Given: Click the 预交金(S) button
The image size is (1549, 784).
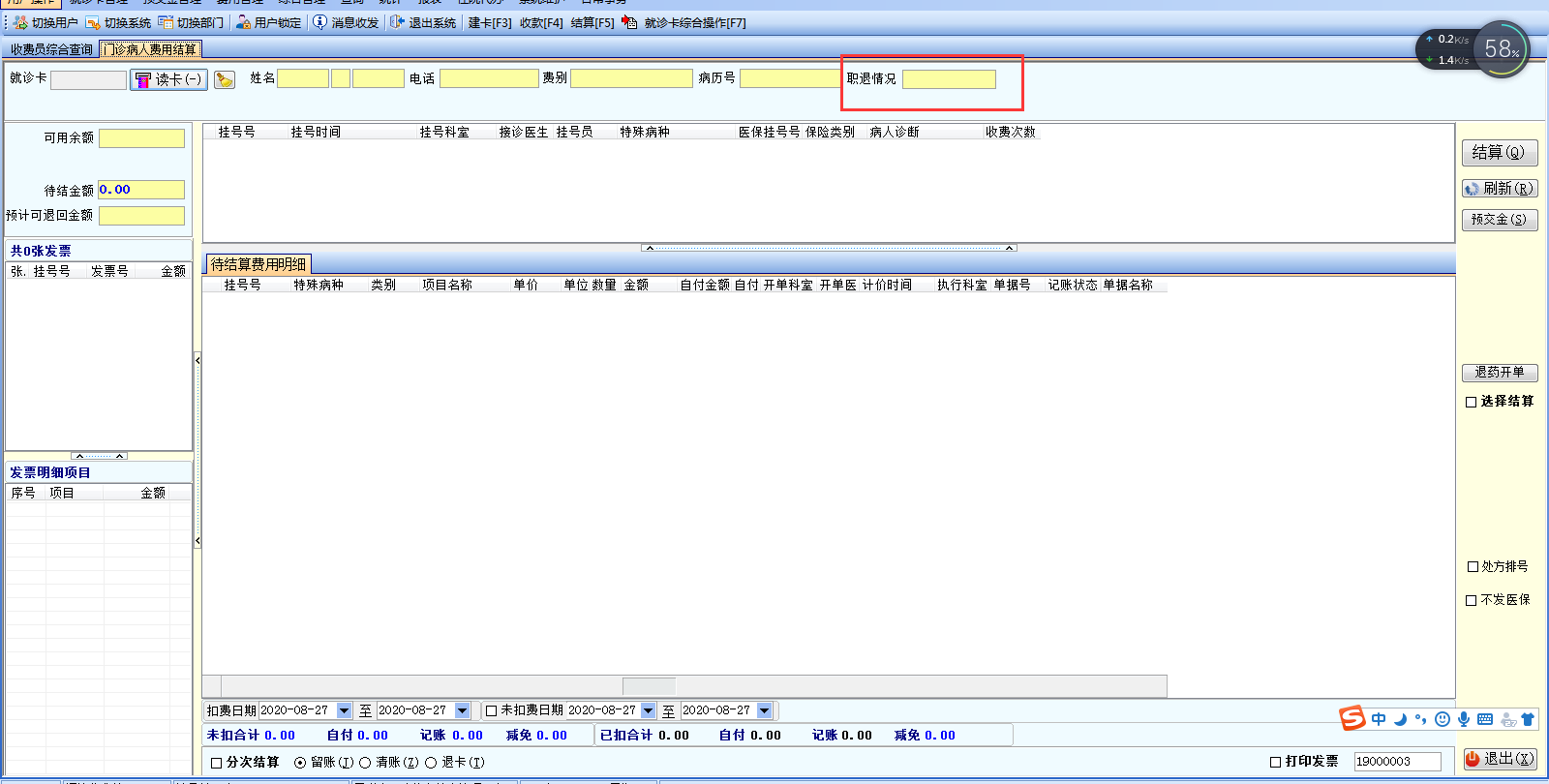Looking at the screenshot, I should click(1500, 220).
